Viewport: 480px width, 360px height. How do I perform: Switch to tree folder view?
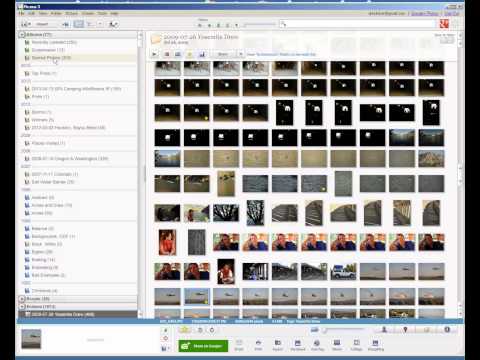coord(89,24)
